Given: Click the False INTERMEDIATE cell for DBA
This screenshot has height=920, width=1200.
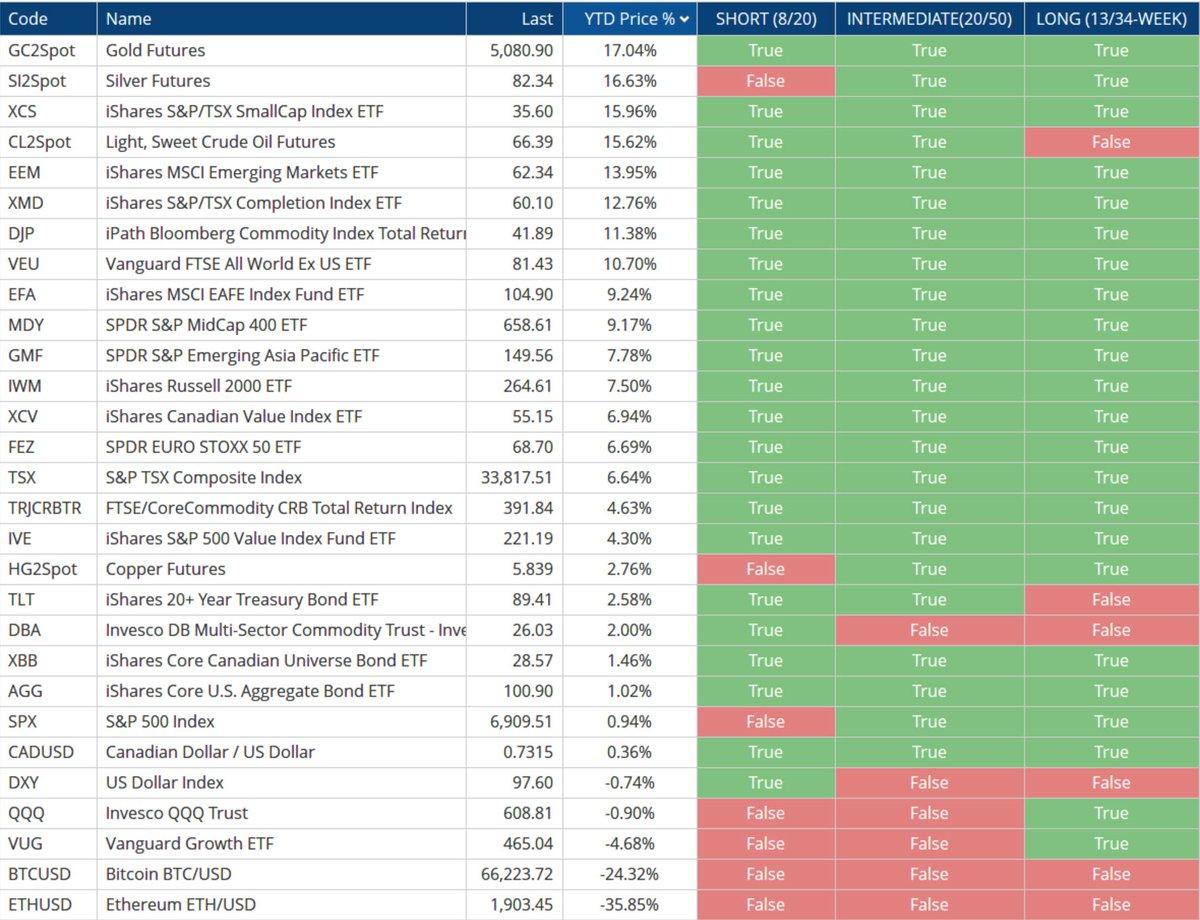Looking at the screenshot, I should [930, 629].
